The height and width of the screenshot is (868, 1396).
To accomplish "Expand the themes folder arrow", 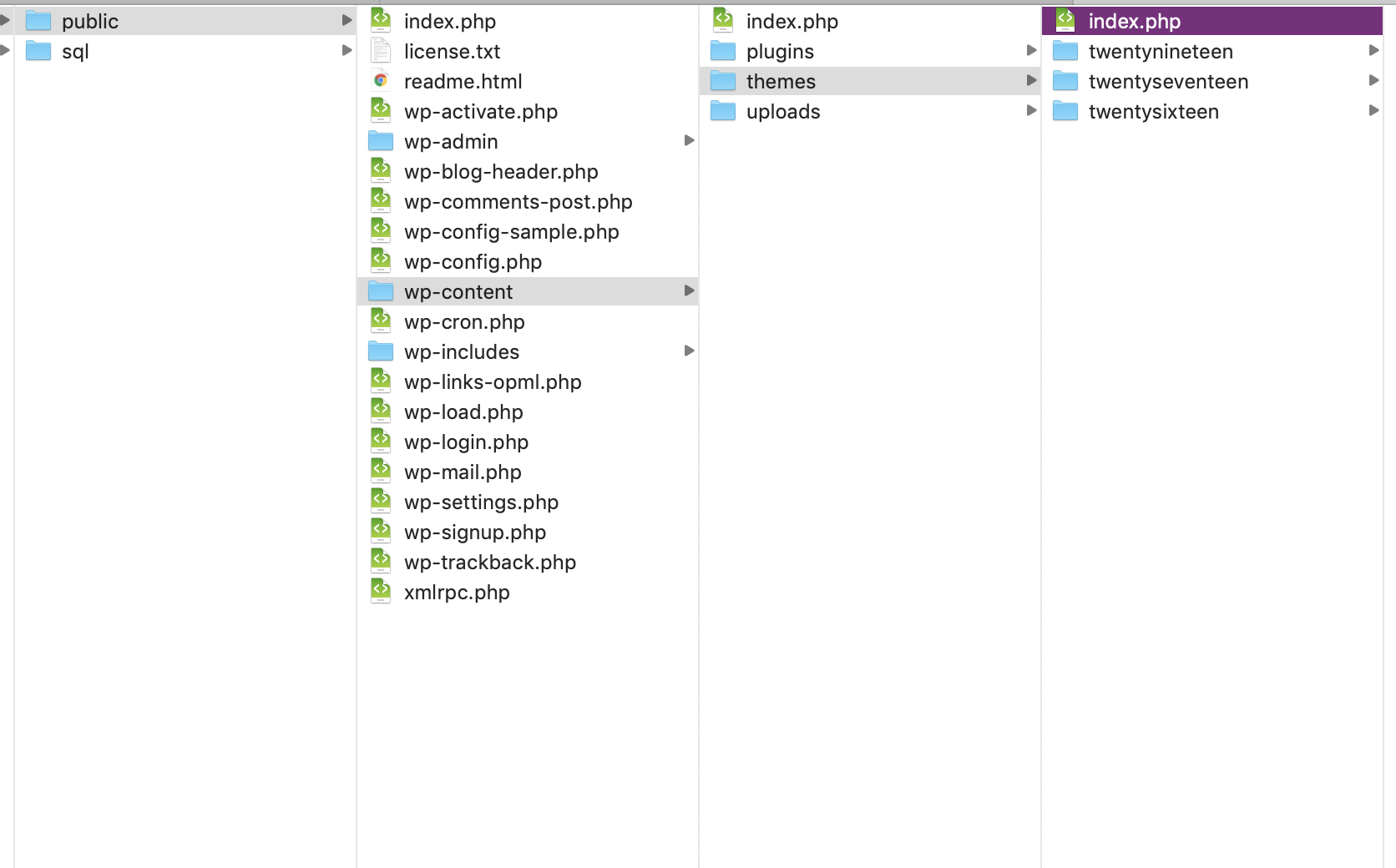I will (1032, 80).
